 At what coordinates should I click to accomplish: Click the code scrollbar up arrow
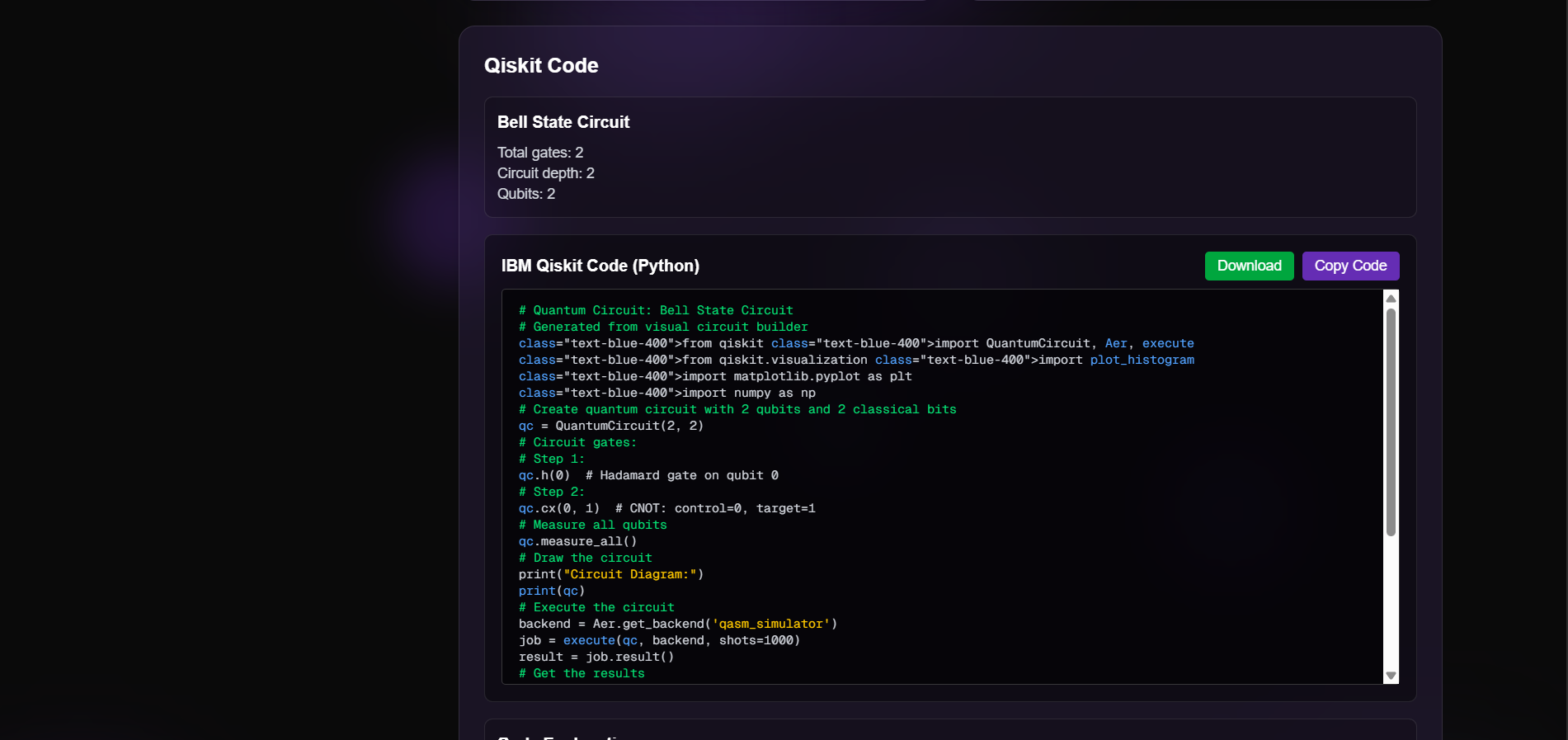[x=1391, y=299]
